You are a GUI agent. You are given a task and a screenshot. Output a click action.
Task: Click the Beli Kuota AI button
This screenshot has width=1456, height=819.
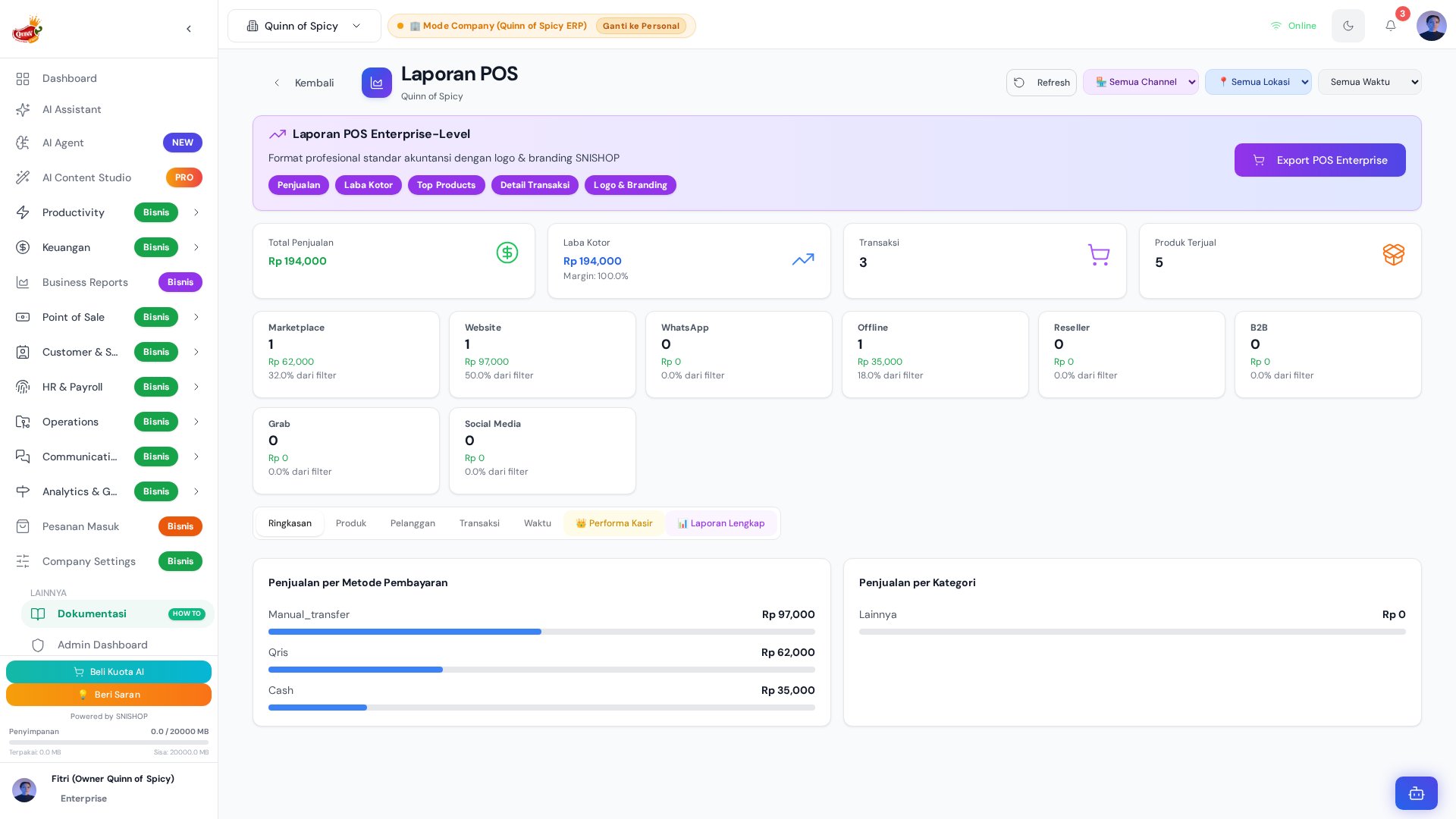click(x=108, y=672)
